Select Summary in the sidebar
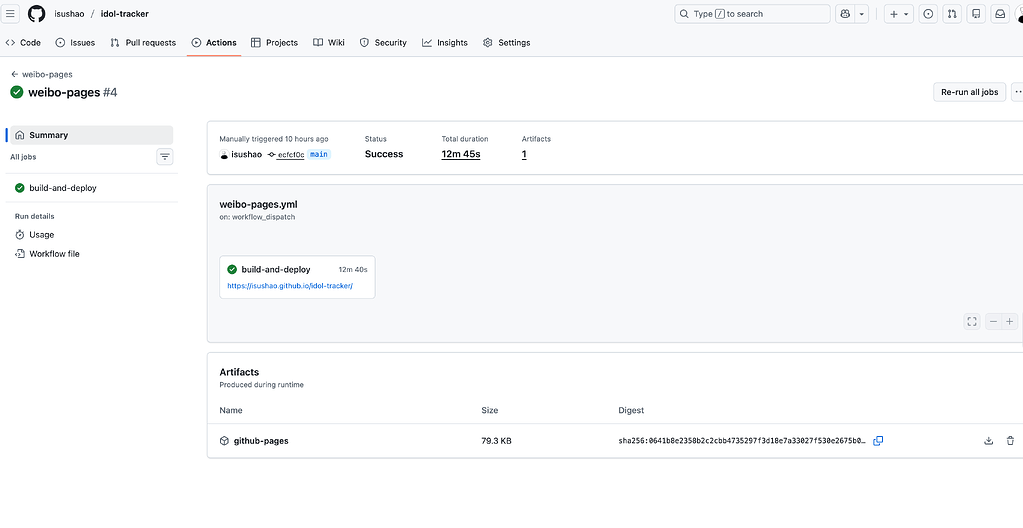Image resolution: width=1023 pixels, height=528 pixels. click(91, 135)
